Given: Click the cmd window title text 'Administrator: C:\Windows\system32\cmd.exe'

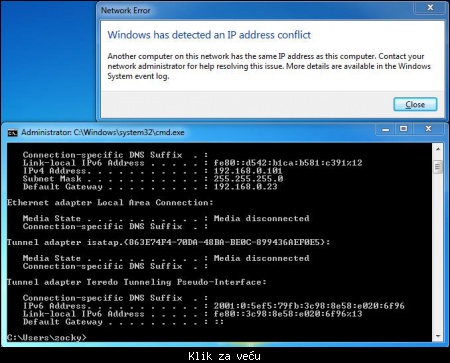Looking at the screenshot, I should tap(103, 133).
